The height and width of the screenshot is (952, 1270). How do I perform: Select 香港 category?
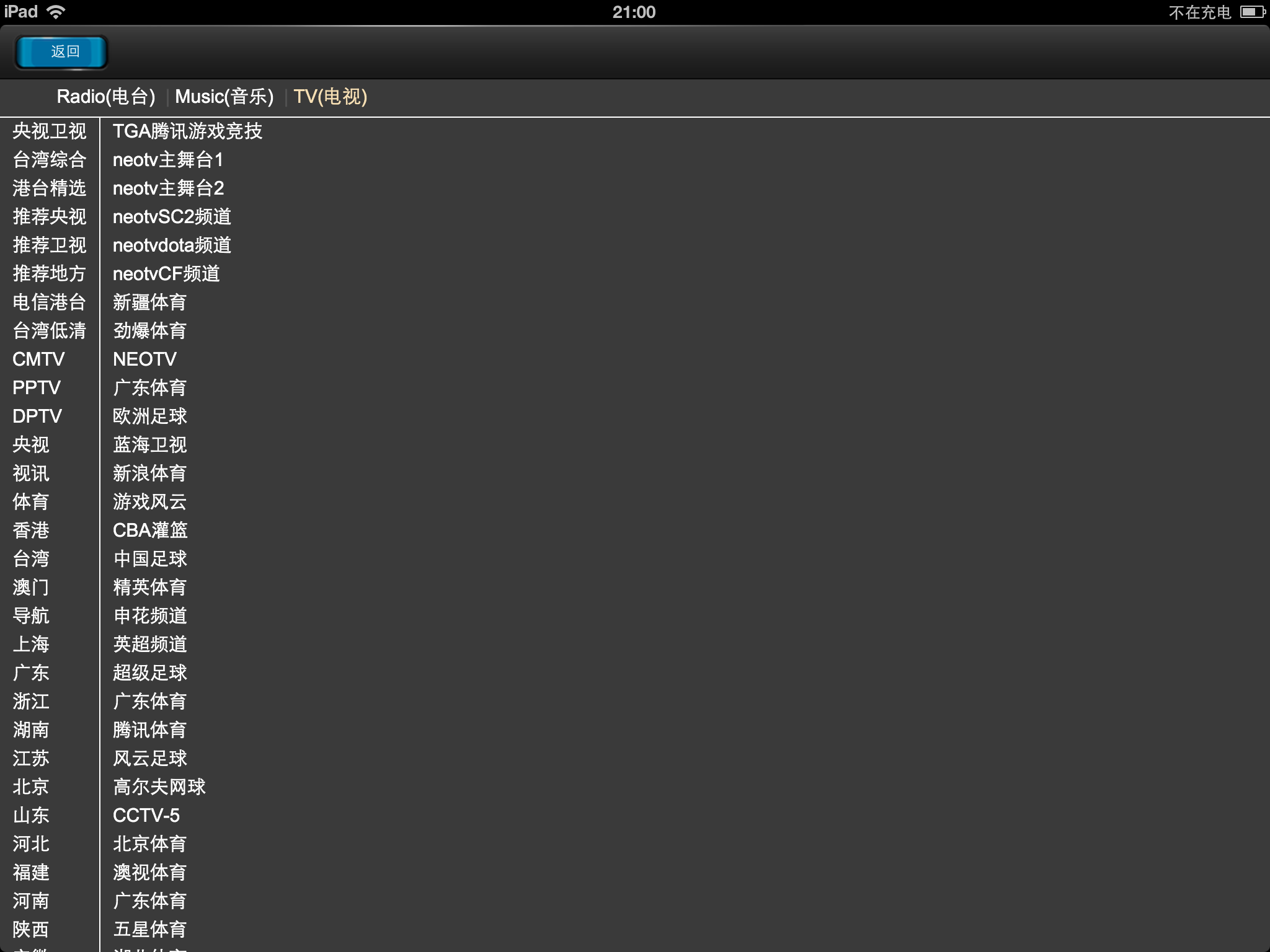(x=31, y=531)
